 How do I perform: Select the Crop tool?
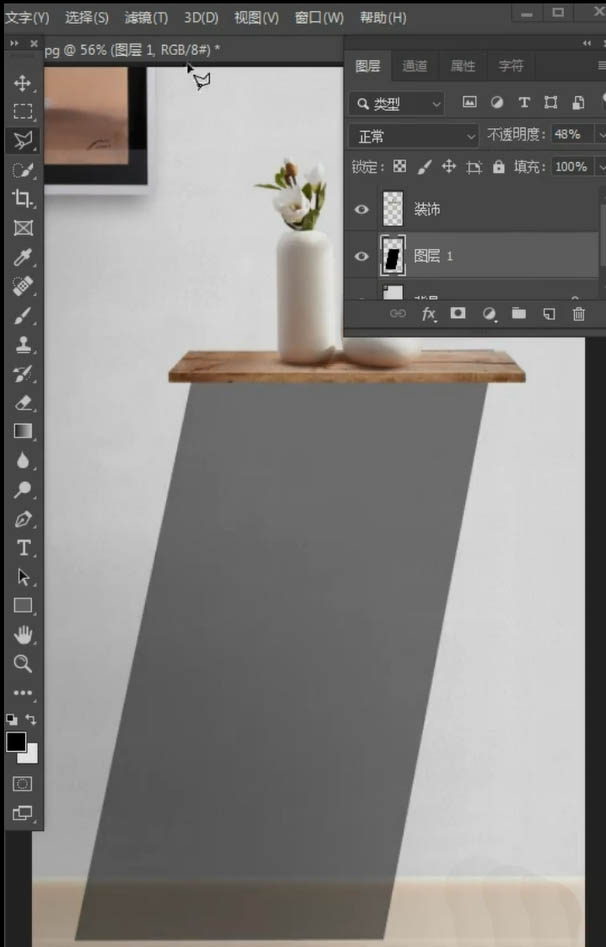coord(22,198)
